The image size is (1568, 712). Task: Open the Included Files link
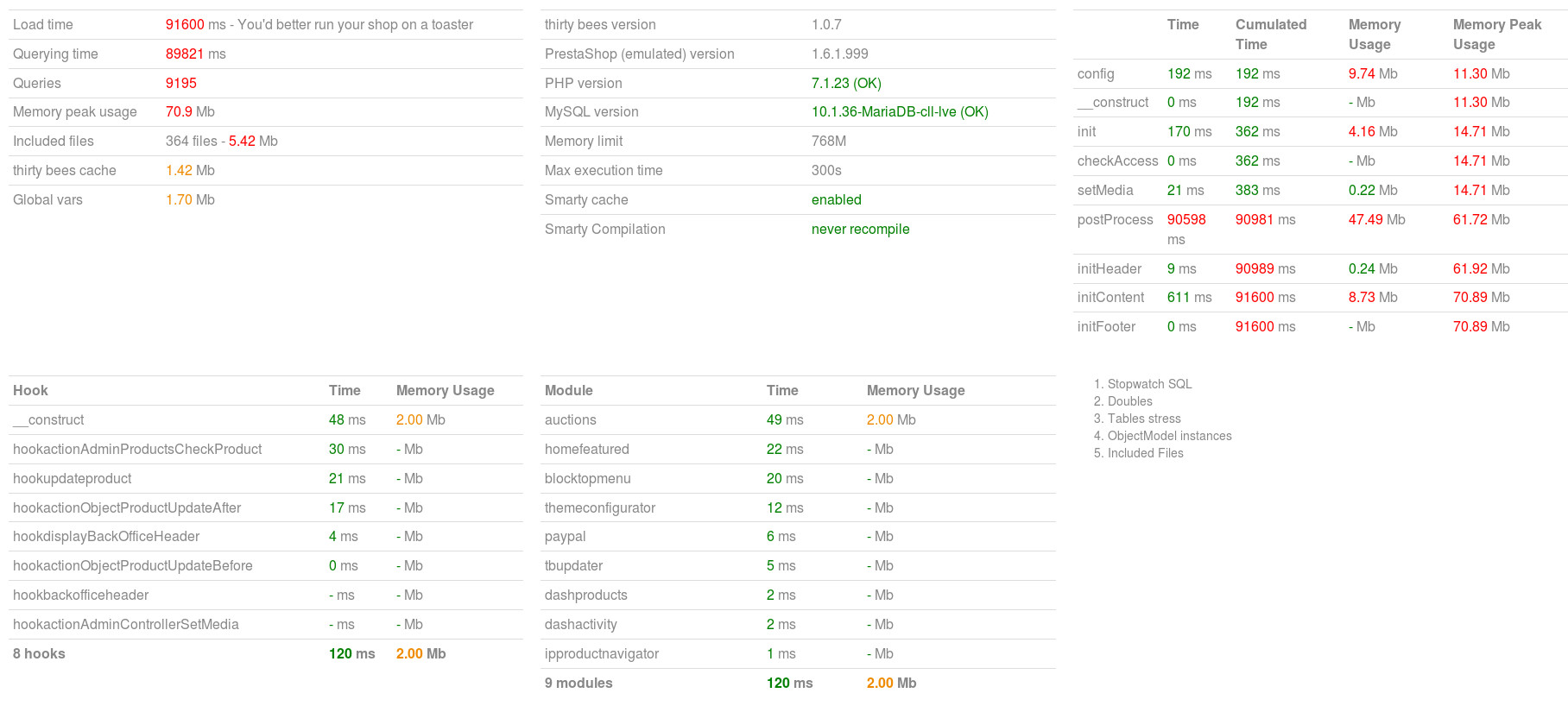(1145, 453)
